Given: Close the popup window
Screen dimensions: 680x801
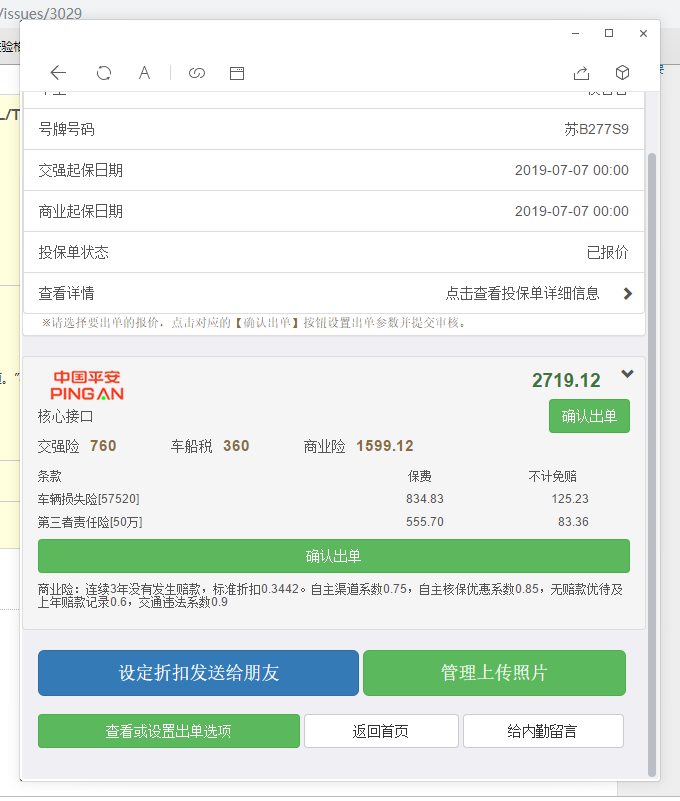Looking at the screenshot, I should 643,33.
